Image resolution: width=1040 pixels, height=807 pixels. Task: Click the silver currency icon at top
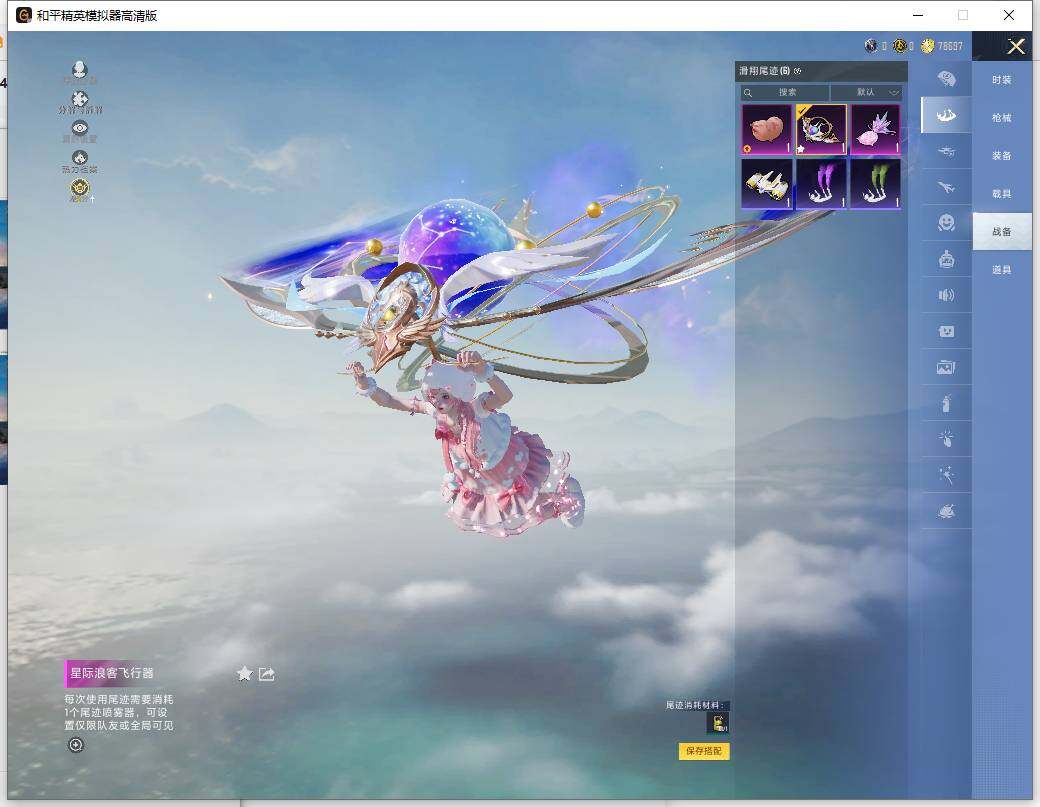coord(872,46)
